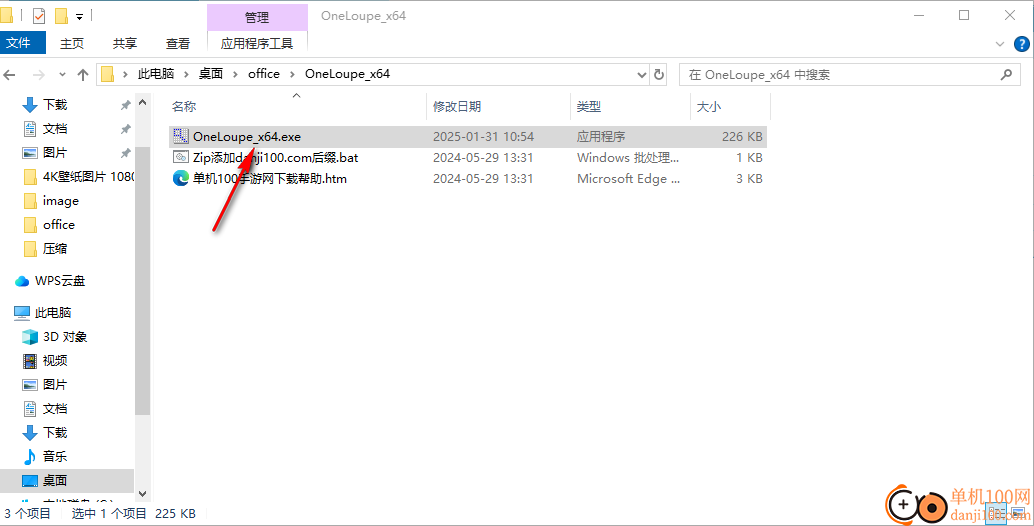Click office in the address bar
The height and width of the screenshot is (526, 1034).
tap(264, 74)
